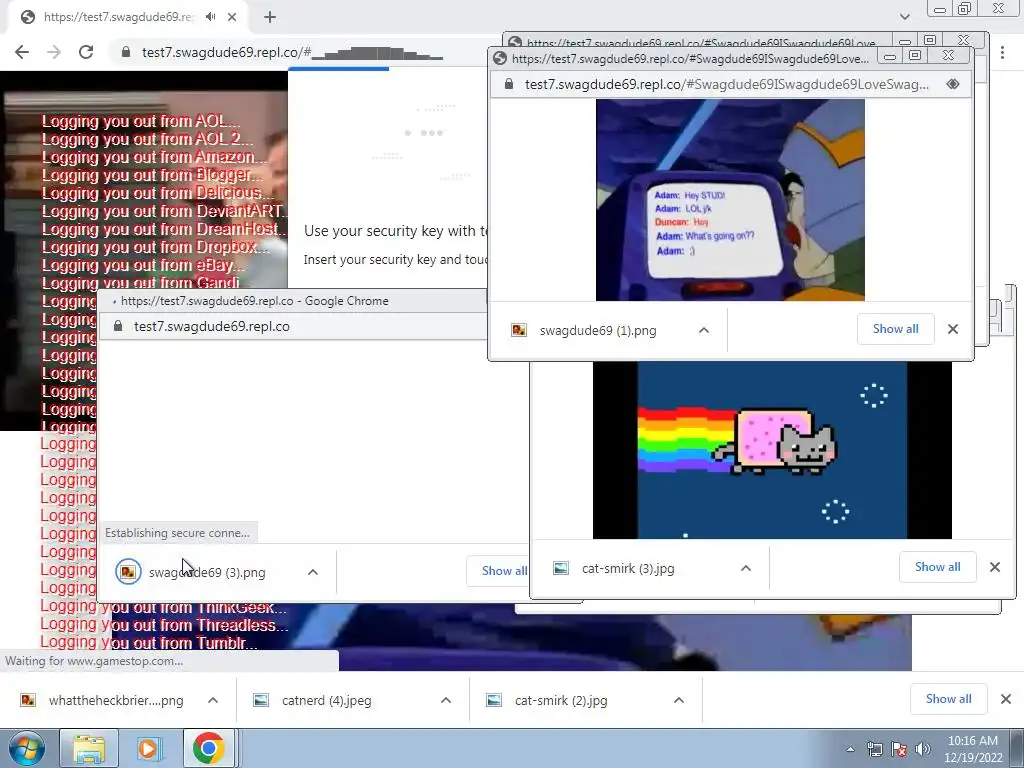Click 'Logging you out from Amazon' text
The width and height of the screenshot is (1024, 768).
coord(155,157)
